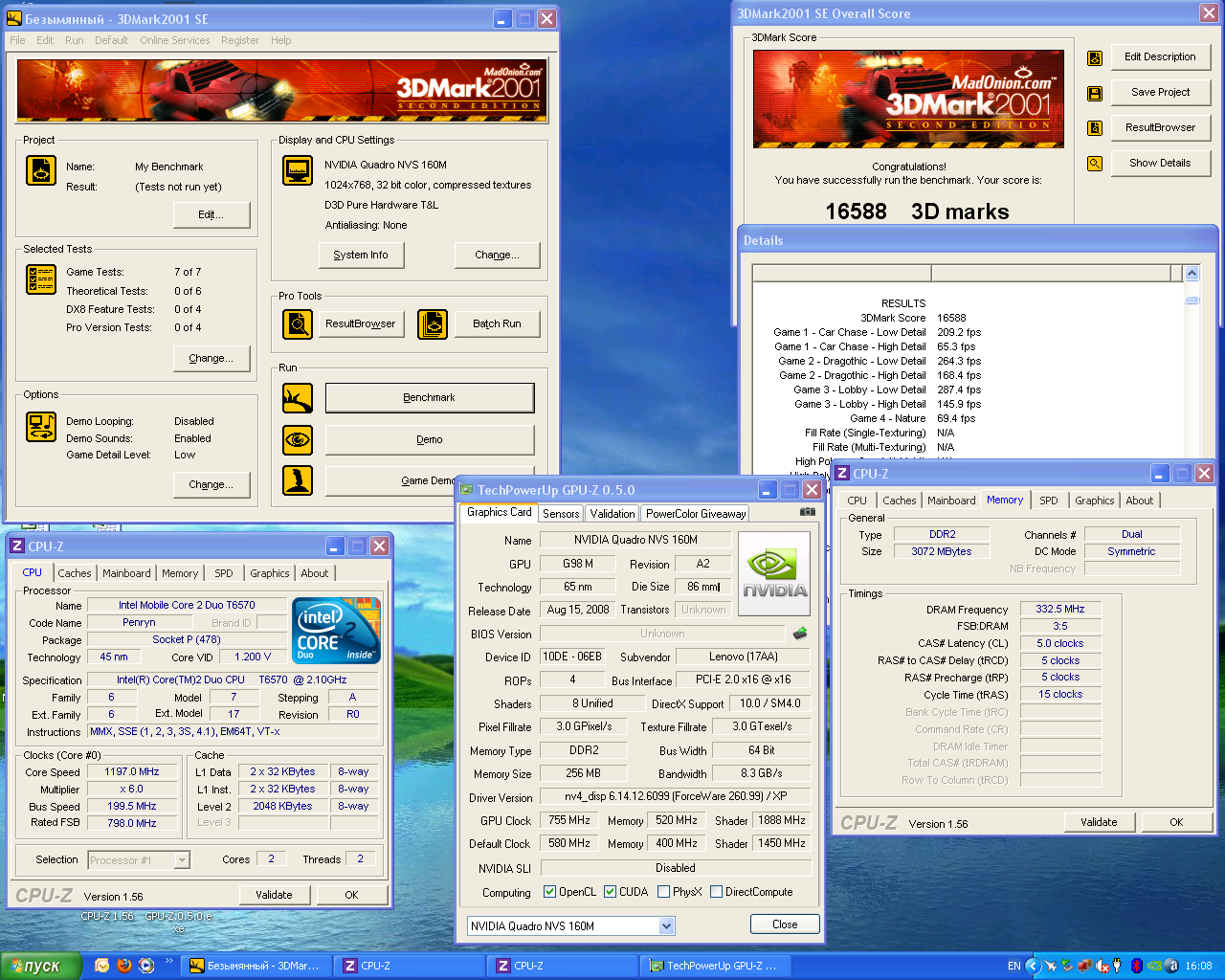Click the Options demo looping icon

tap(40, 426)
